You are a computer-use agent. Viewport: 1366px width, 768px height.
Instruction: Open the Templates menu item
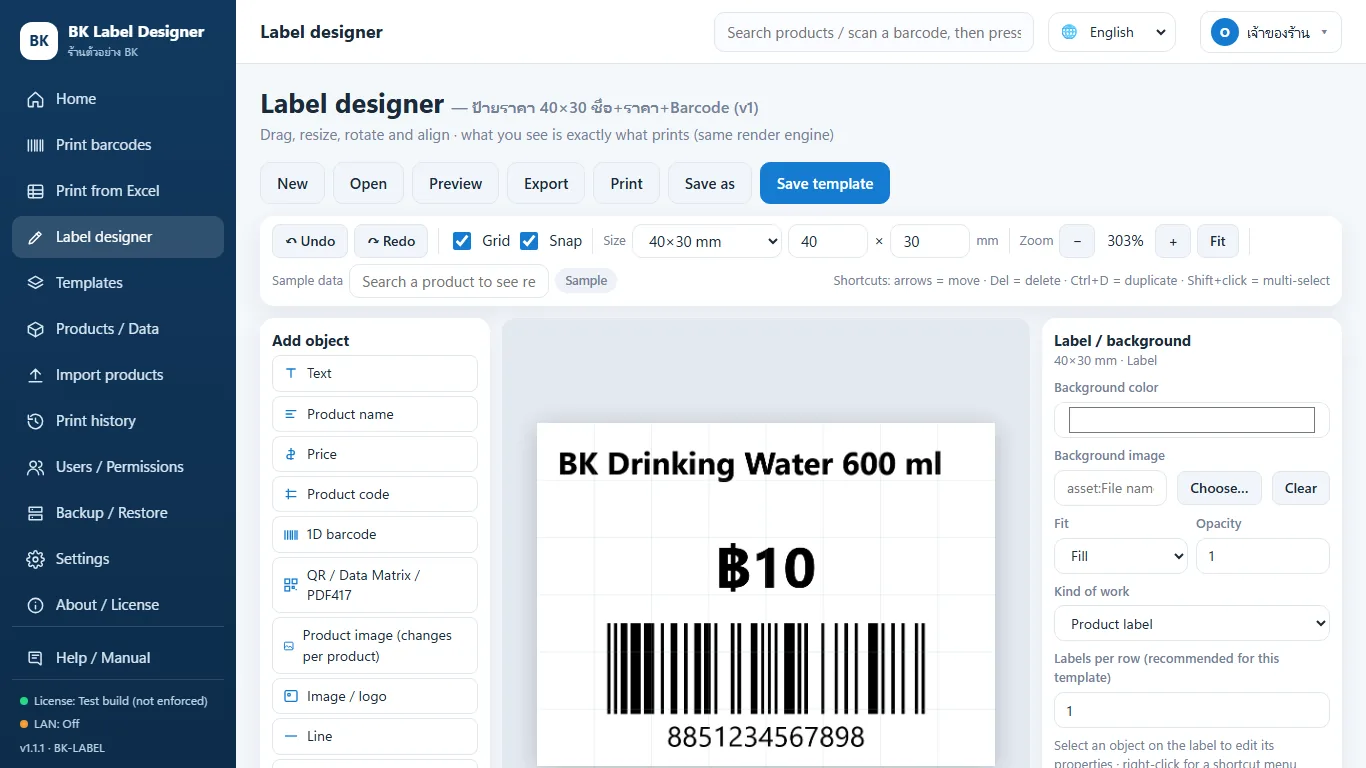118,283
